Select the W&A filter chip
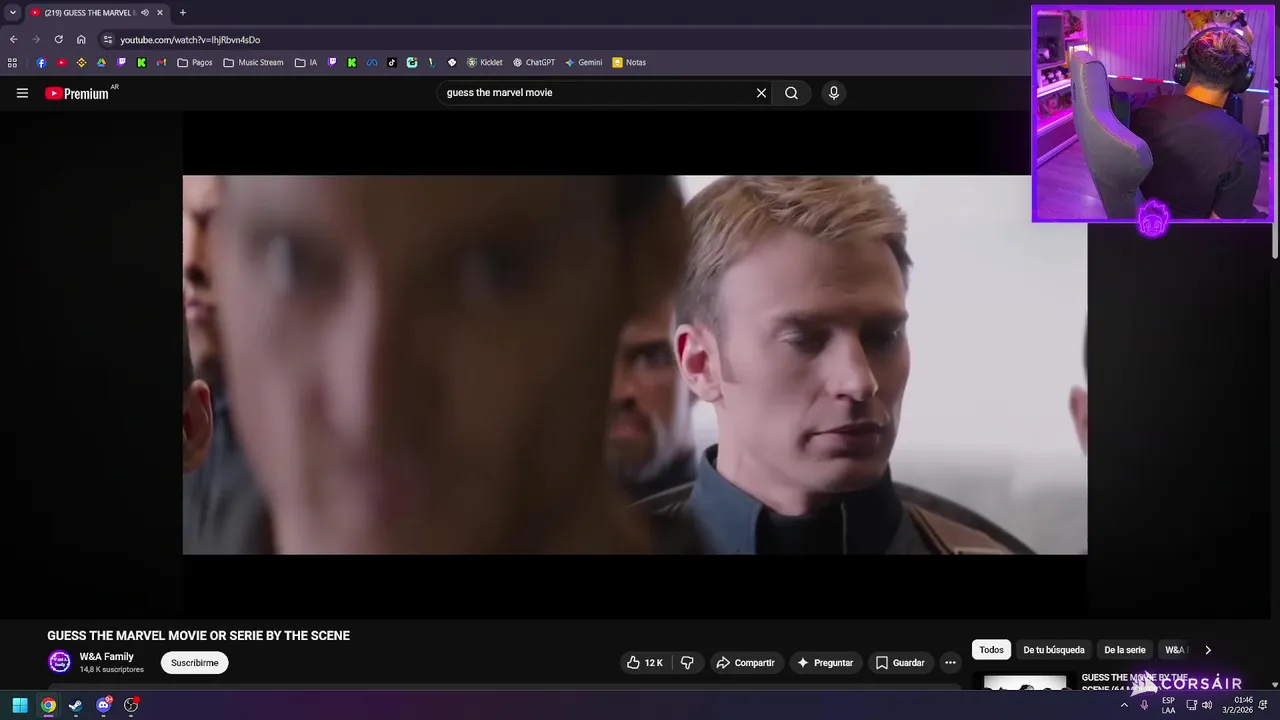This screenshot has height=720, width=1280. click(1175, 650)
